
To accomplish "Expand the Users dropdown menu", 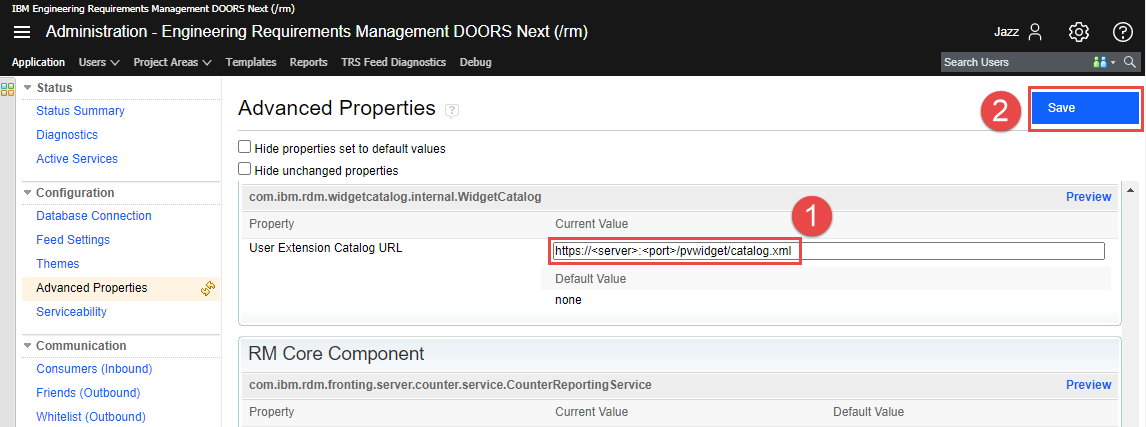I will (99, 62).
